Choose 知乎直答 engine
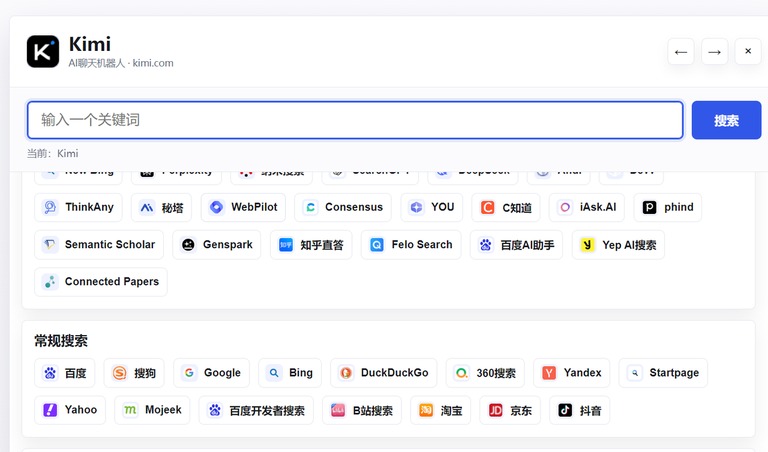Viewport: 768px width, 452px height. (311, 244)
